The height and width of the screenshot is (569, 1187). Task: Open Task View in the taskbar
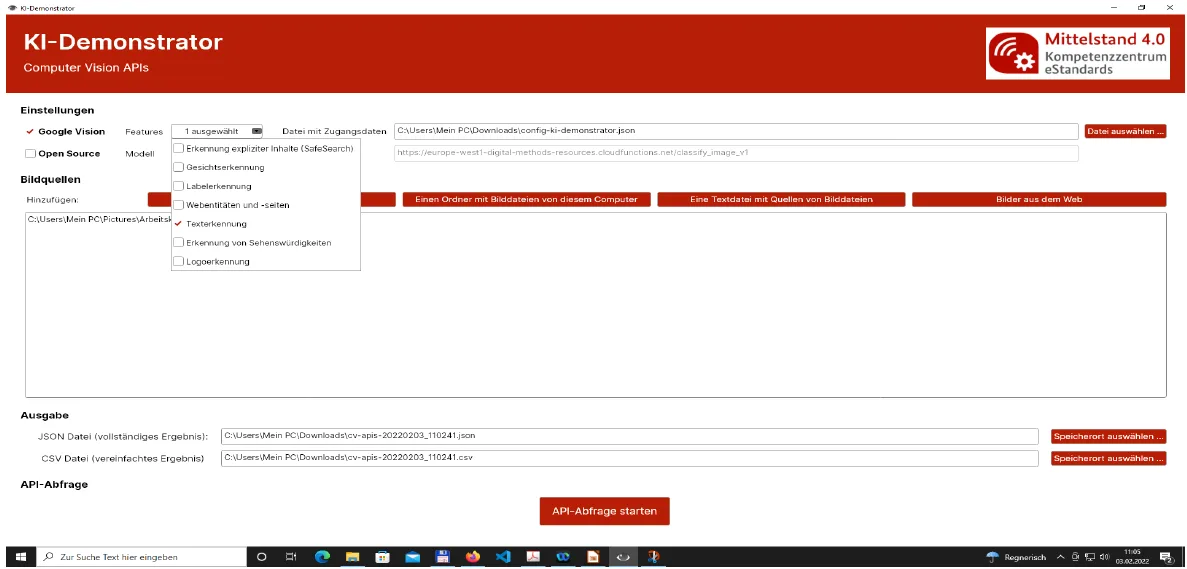click(291, 557)
